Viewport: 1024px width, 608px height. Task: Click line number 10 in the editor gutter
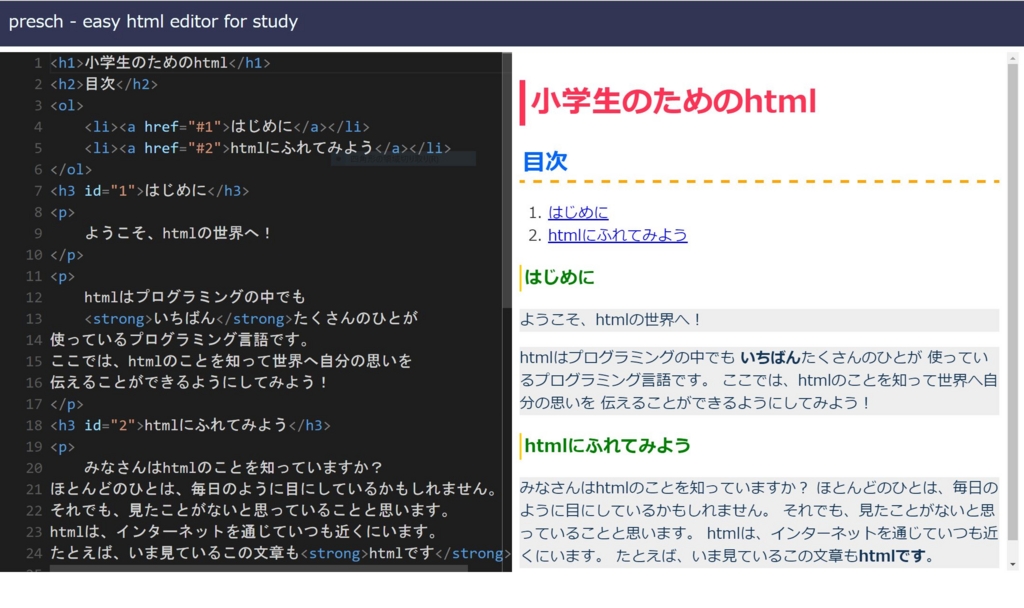click(34, 255)
